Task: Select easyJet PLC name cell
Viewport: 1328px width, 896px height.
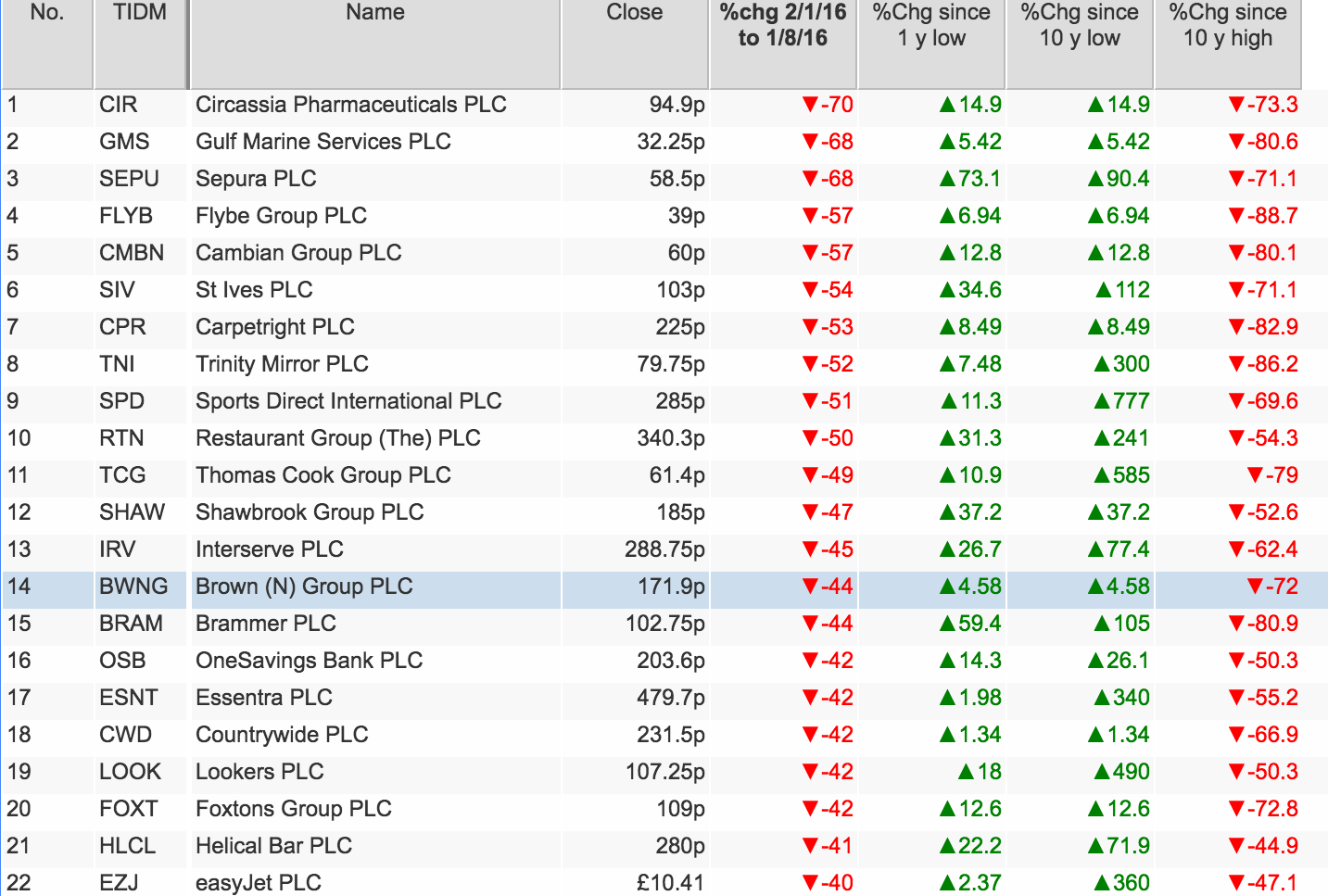Action: (375, 883)
